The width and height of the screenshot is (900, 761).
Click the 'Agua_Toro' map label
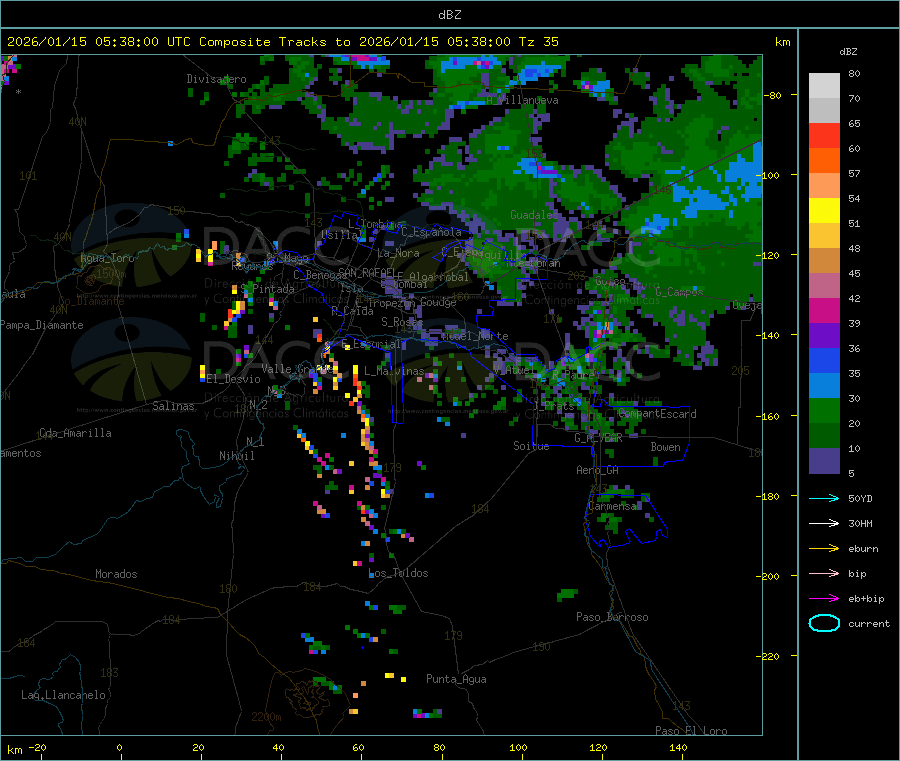pos(107,258)
